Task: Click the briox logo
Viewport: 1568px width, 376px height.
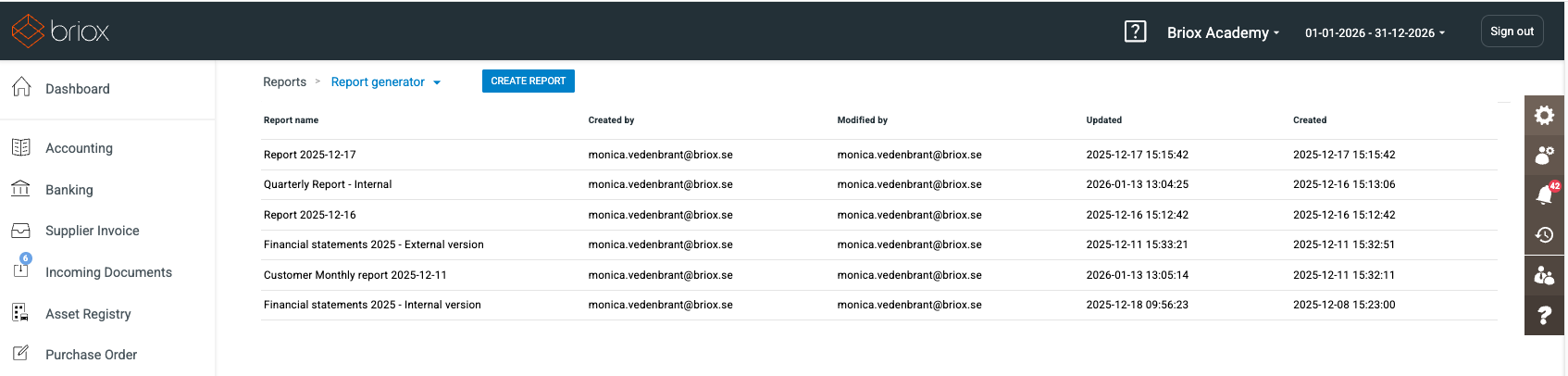Action: point(60,31)
